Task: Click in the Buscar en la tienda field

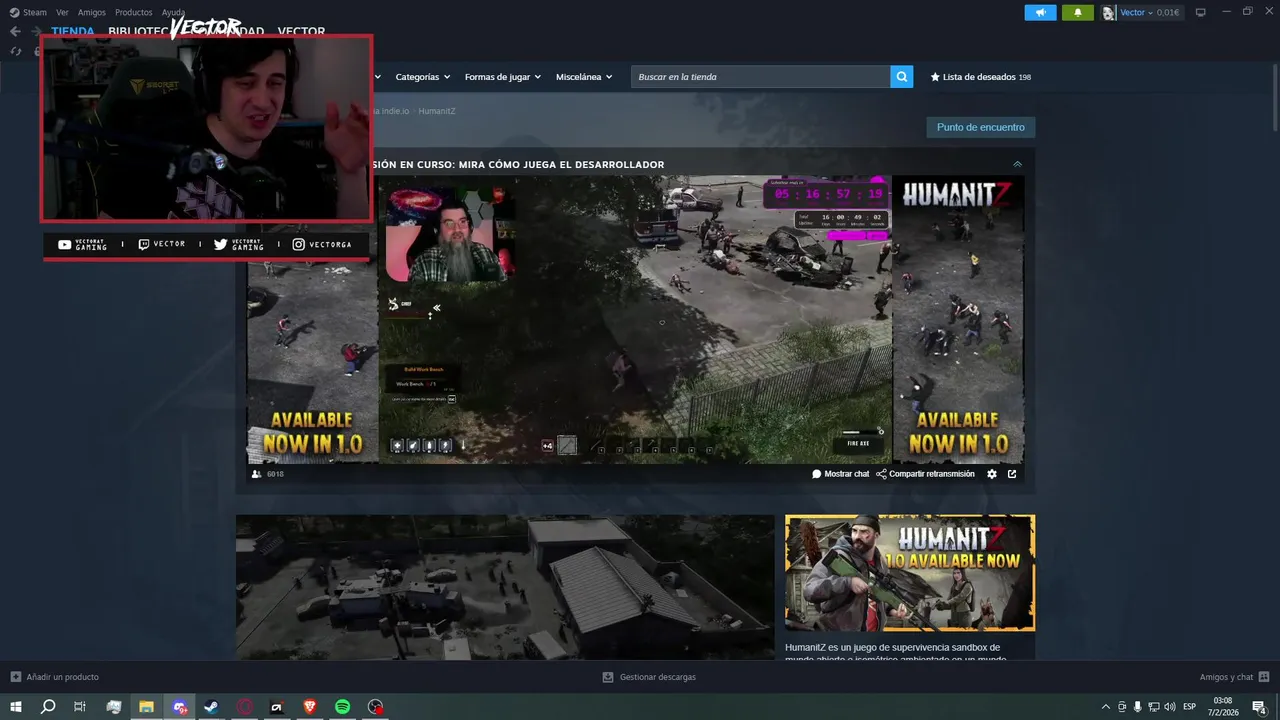Action: (760, 77)
